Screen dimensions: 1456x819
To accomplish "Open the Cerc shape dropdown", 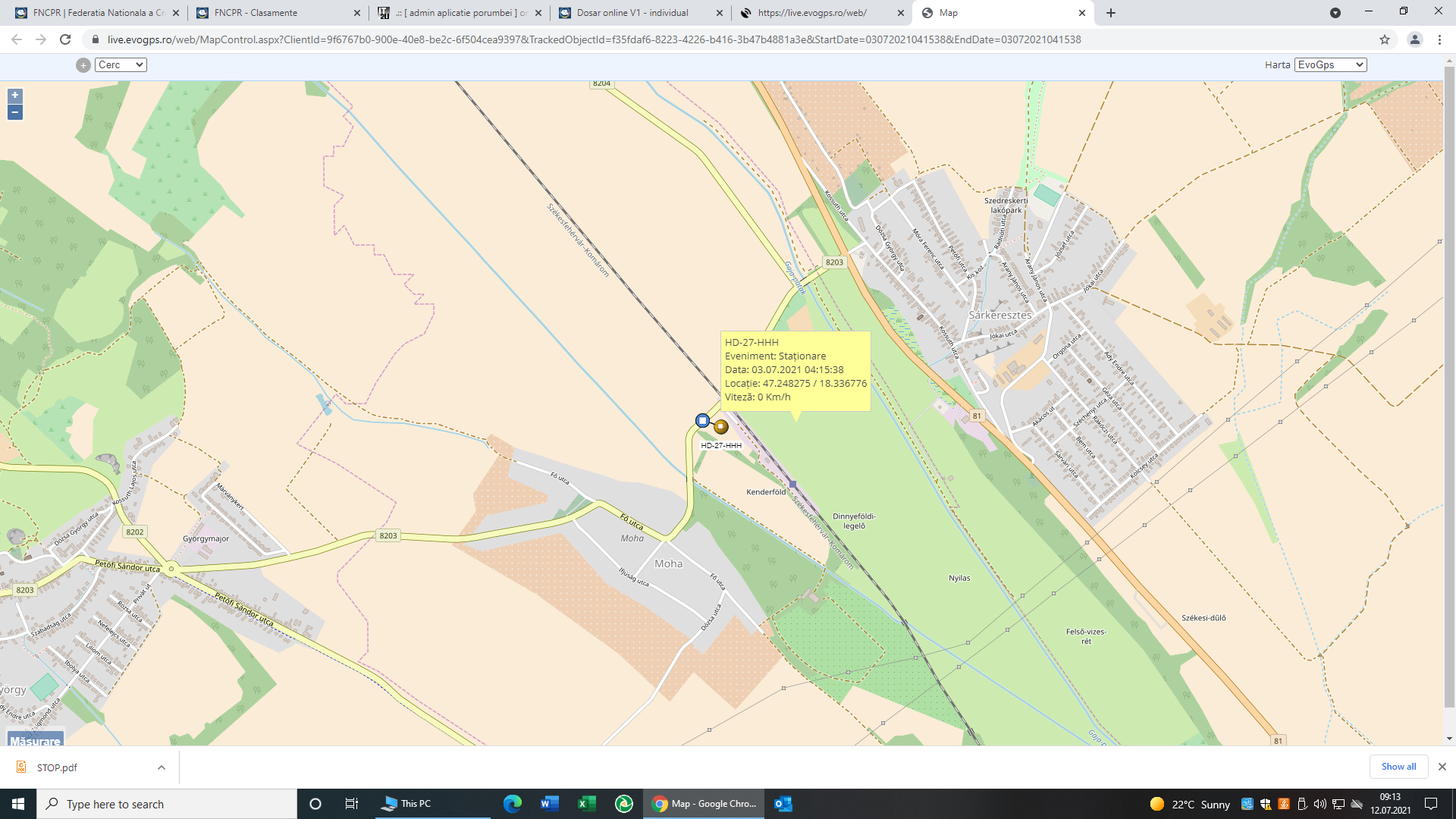I will (x=121, y=65).
